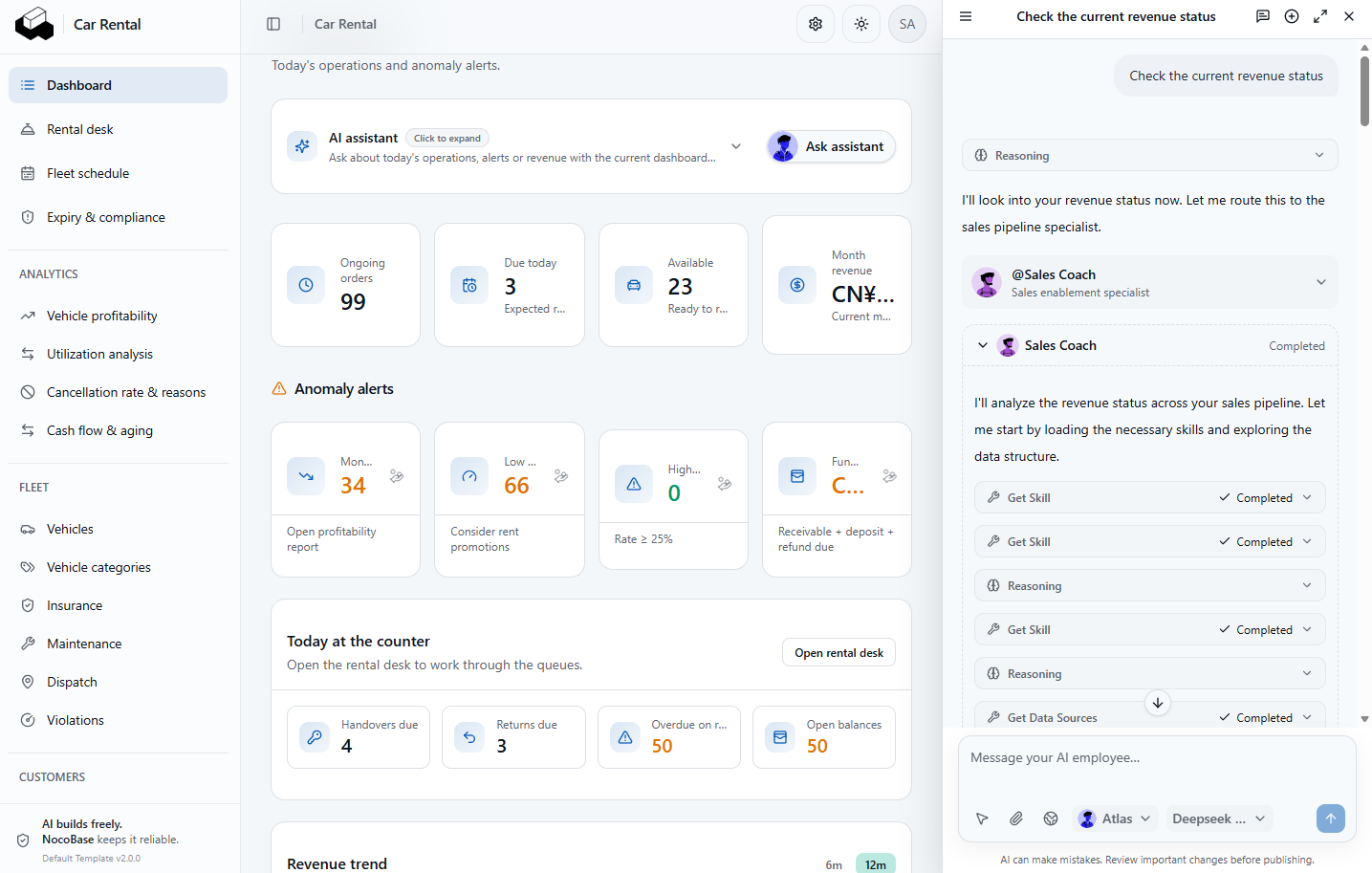Click the share icon on the Mon... 34 alert card
Viewport: 1372px width, 873px height.
pyautogui.click(x=397, y=476)
